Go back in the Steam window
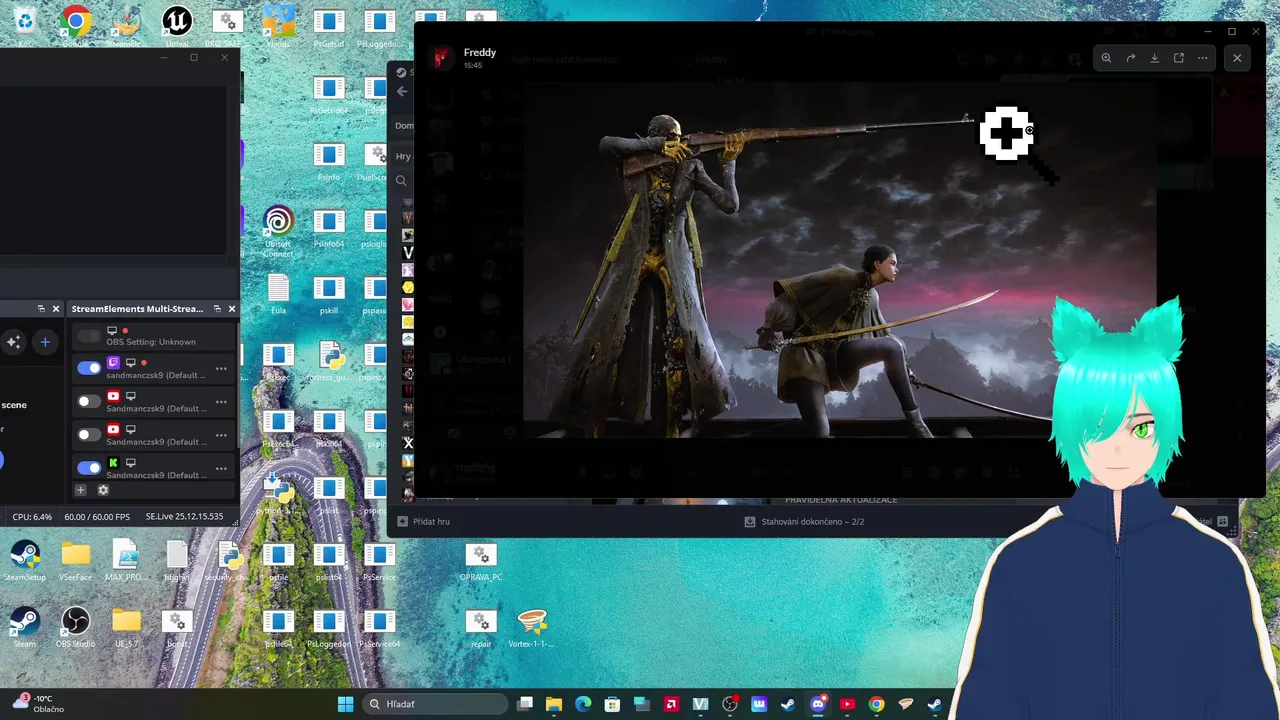Viewport: 1280px width, 720px height. click(402, 92)
